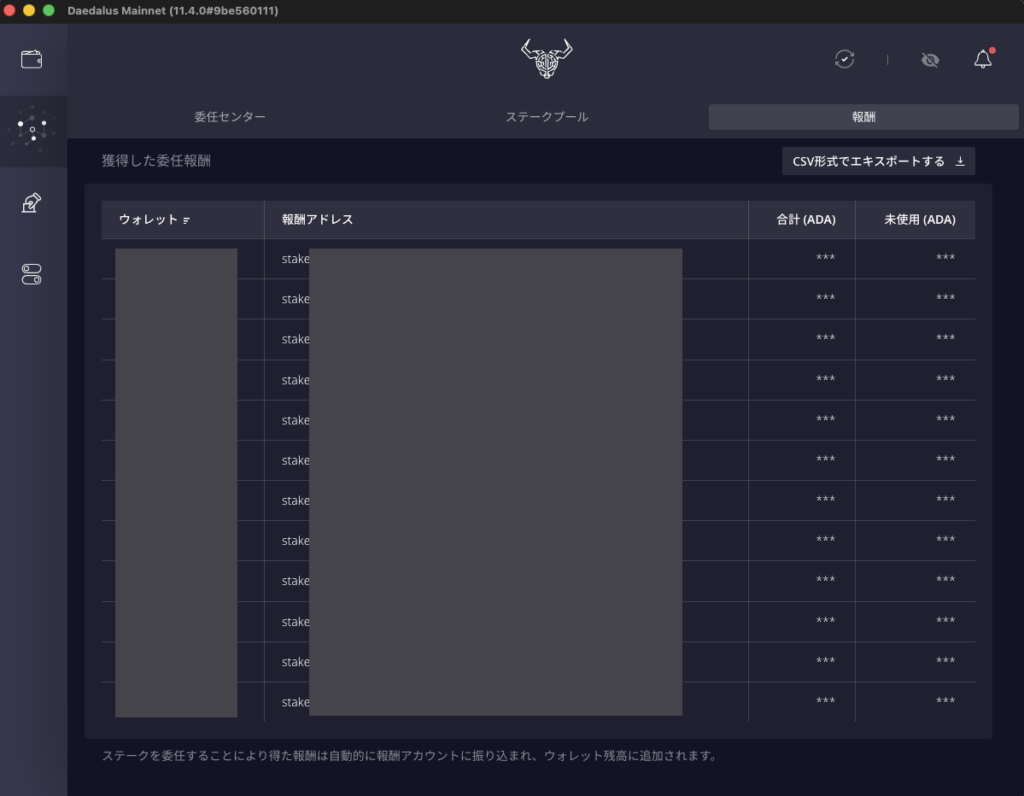Open the notifications bell

point(983,59)
